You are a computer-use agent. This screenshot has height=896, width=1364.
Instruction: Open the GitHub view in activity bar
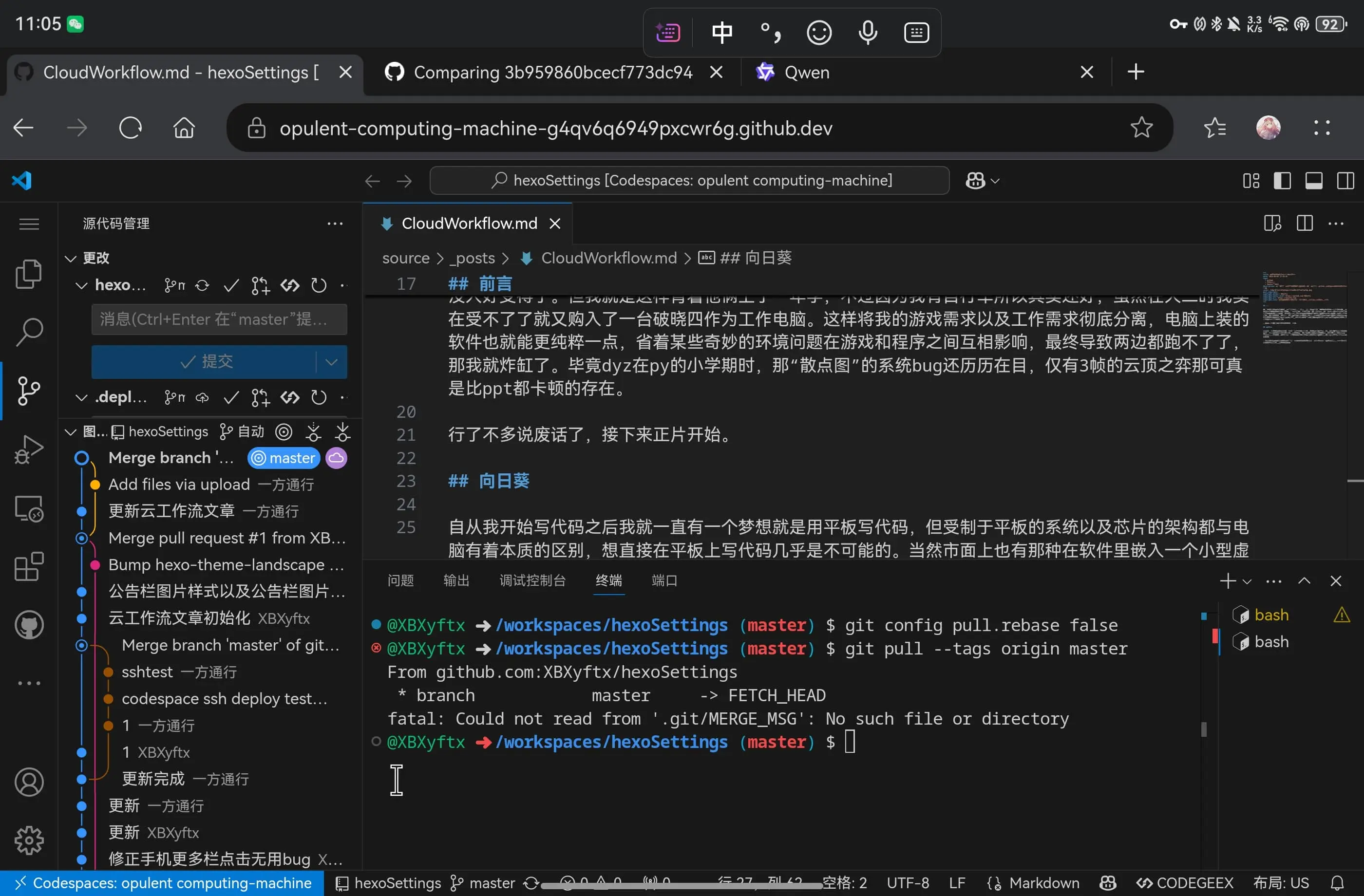pyautogui.click(x=29, y=625)
